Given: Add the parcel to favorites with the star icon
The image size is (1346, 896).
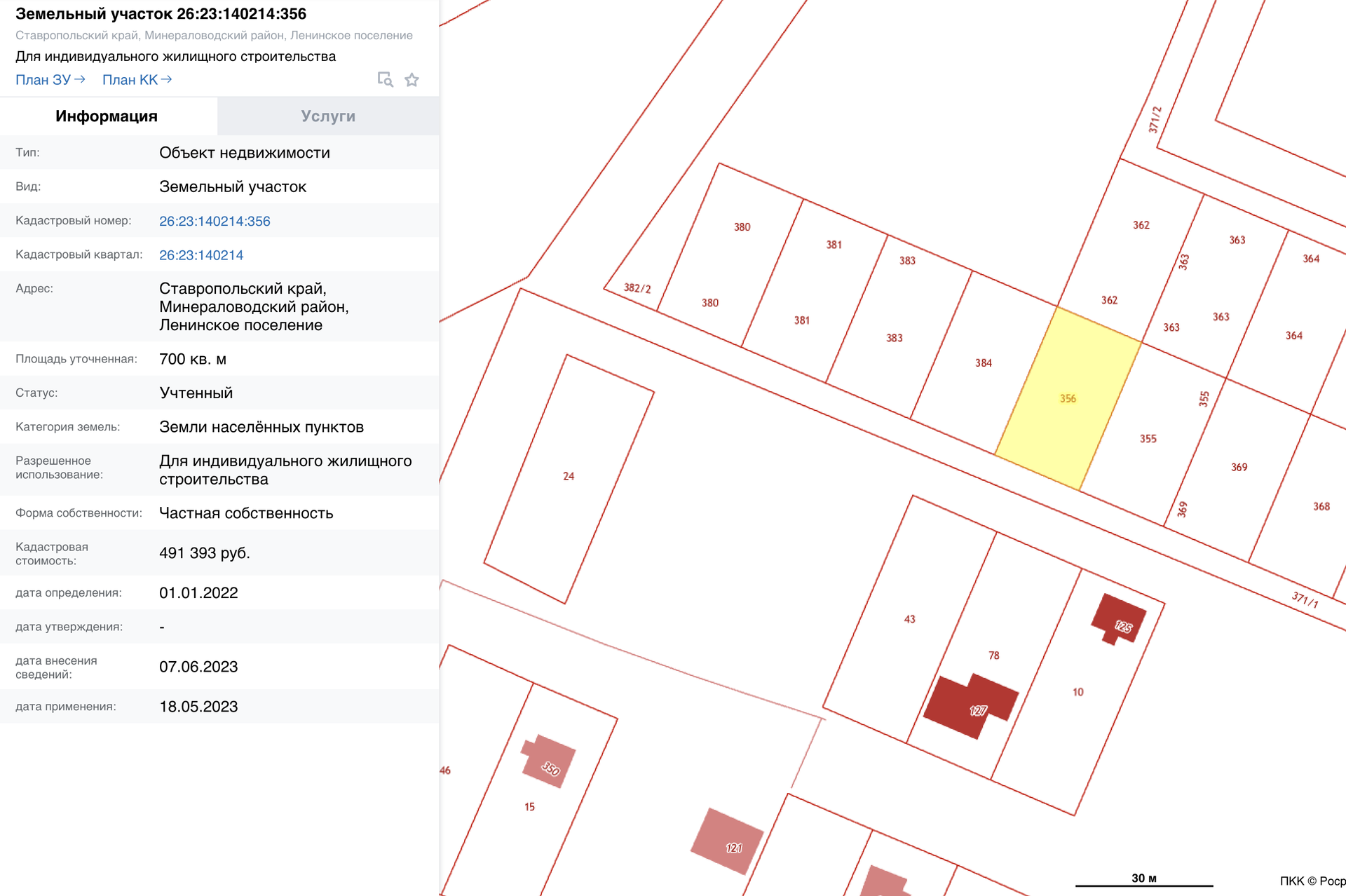Looking at the screenshot, I should pyautogui.click(x=412, y=80).
